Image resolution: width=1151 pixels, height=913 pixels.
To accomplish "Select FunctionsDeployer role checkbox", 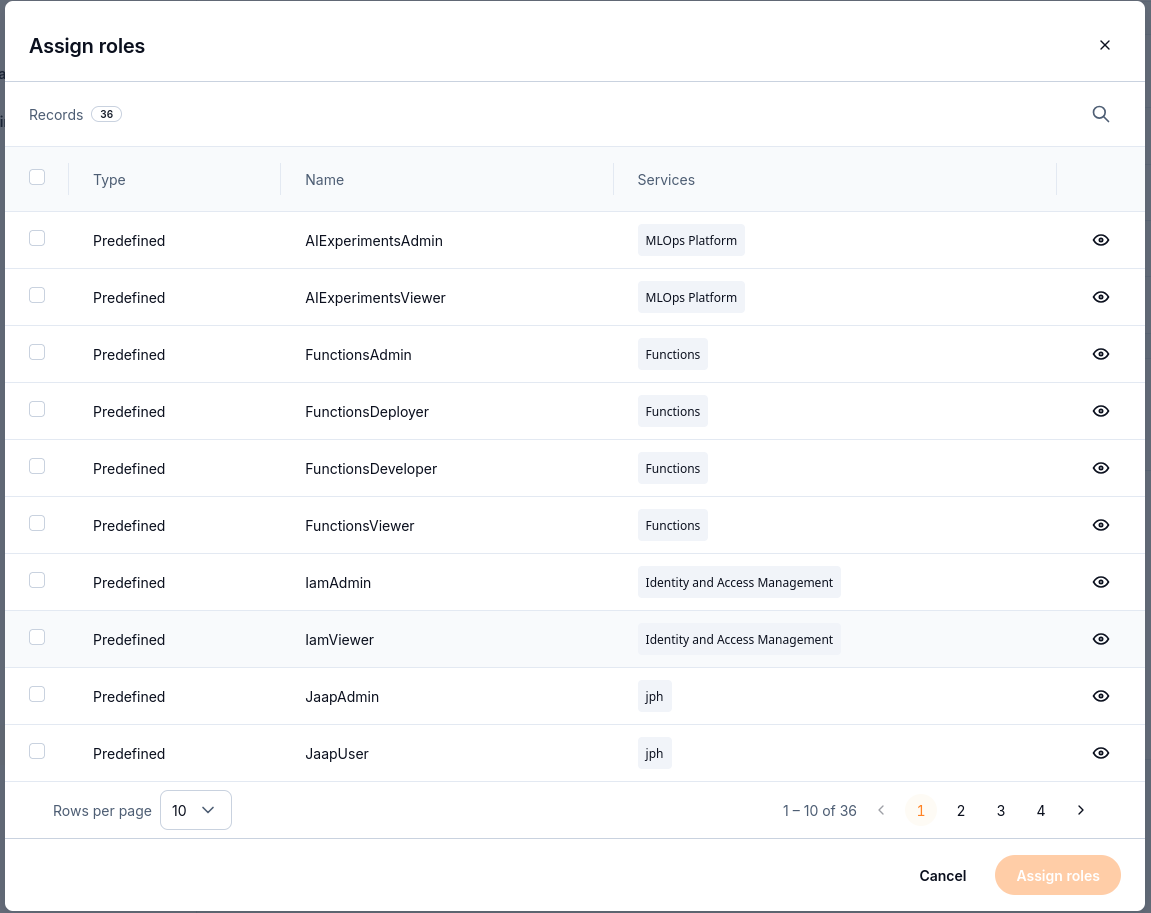I will pyautogui.click(x=37, y=409).
